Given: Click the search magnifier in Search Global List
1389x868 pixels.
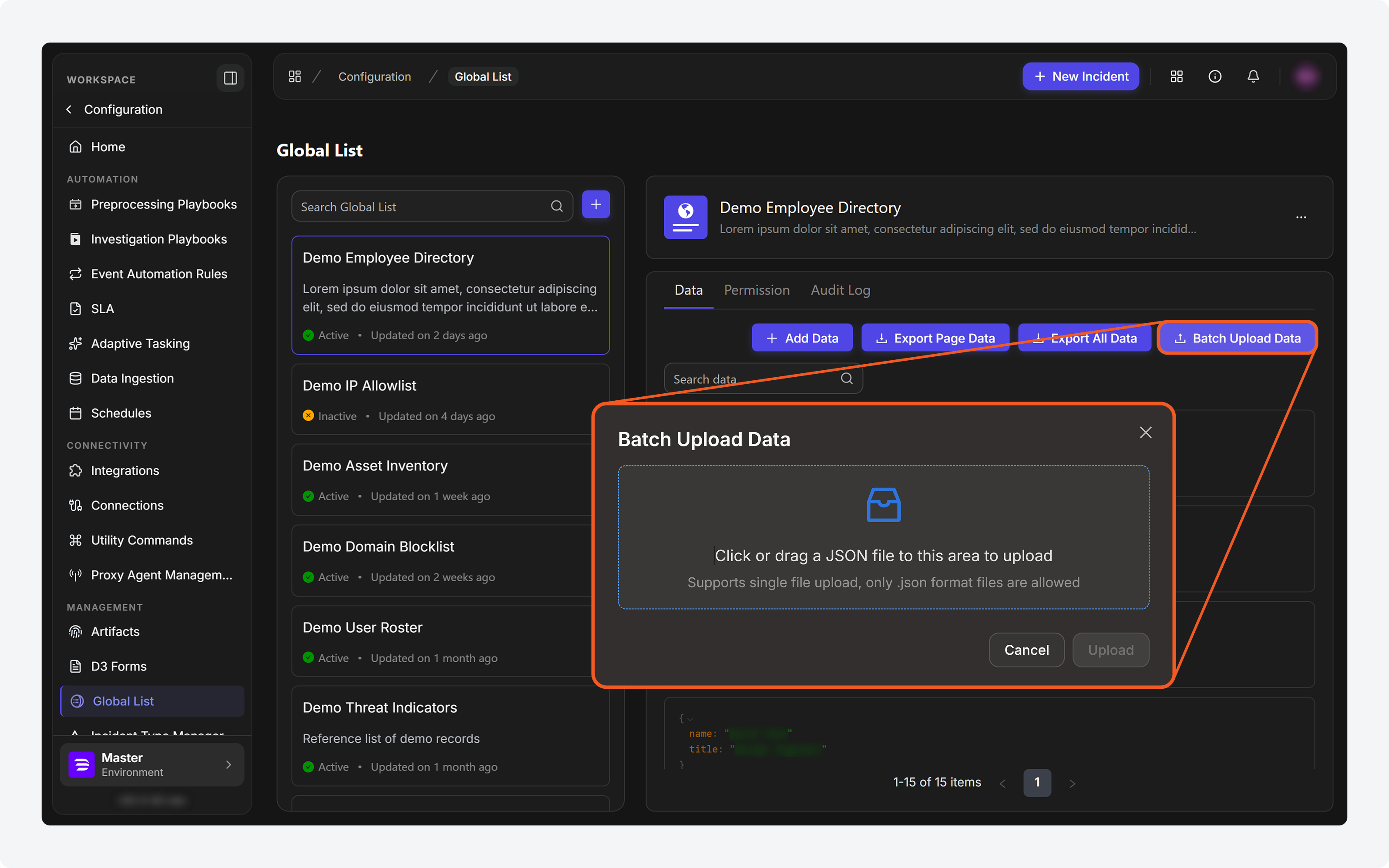Looking at the screenshot, I should [556, 206].
